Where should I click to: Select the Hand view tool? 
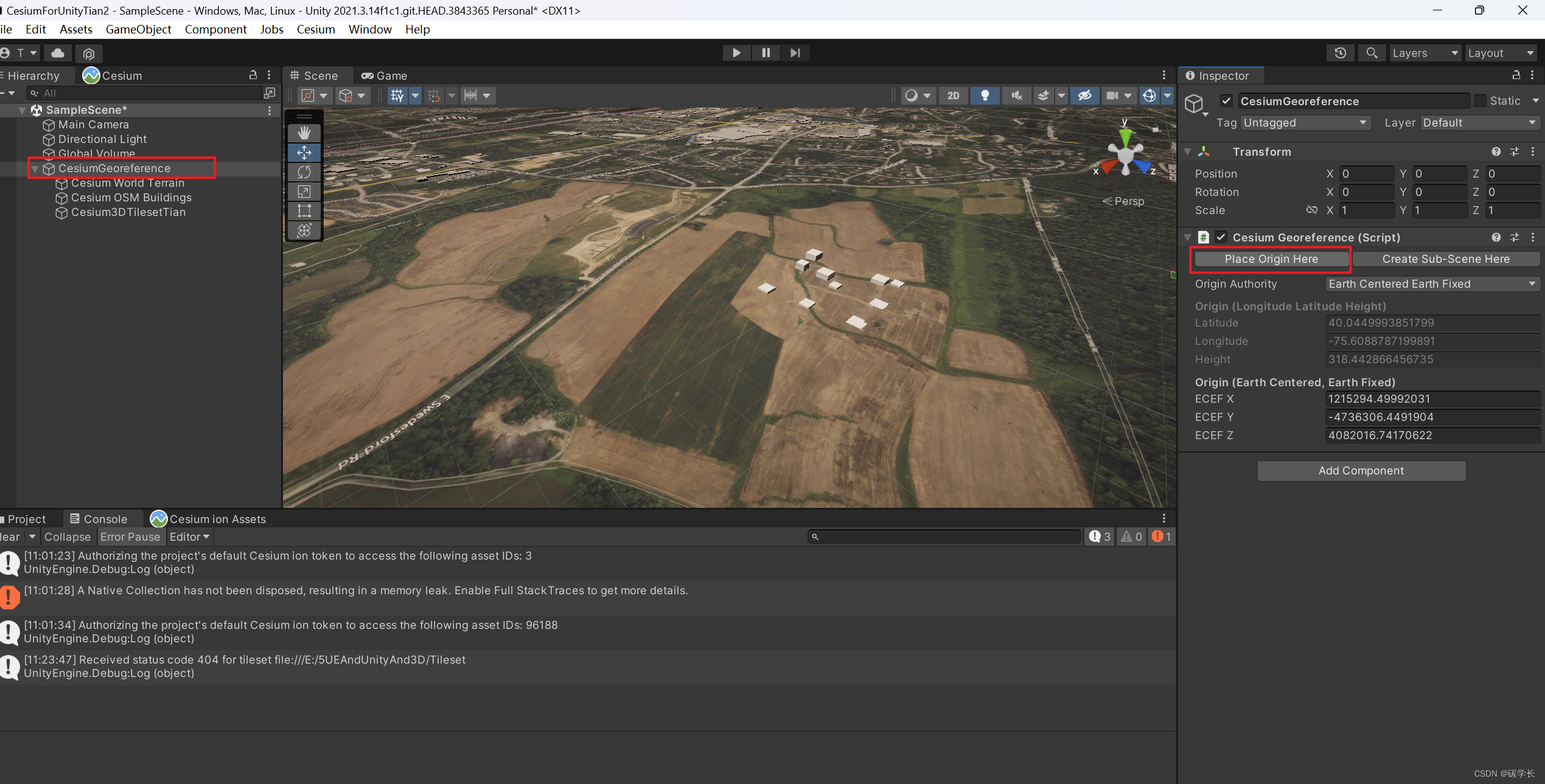click(x=304, y=133)
